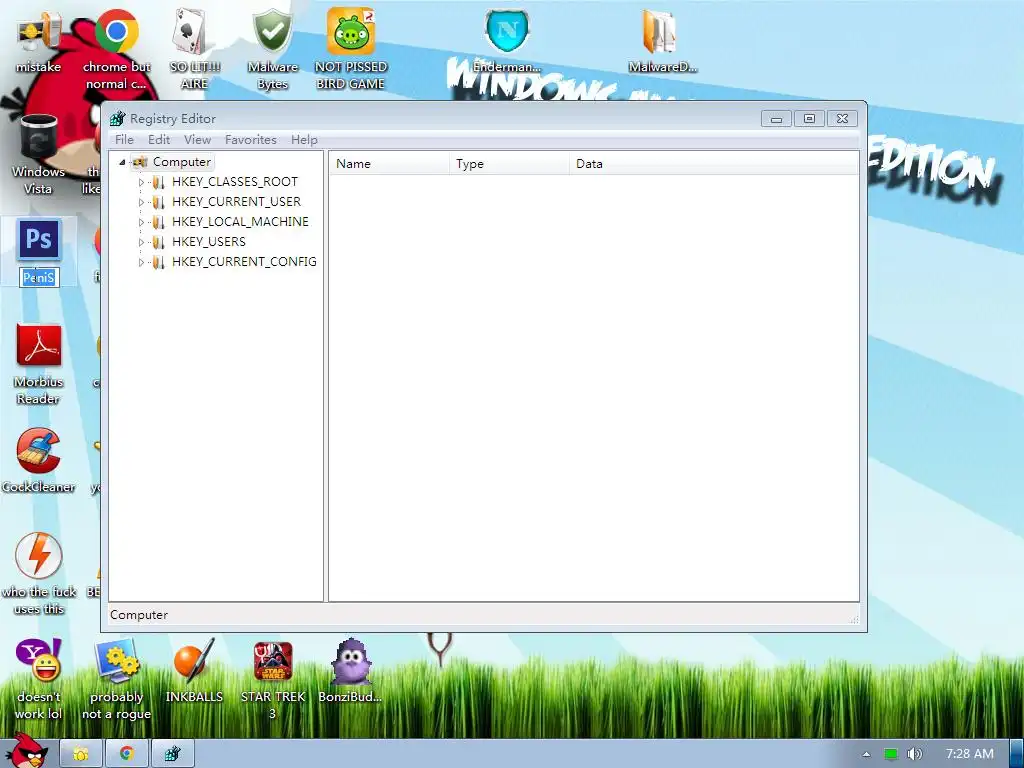The height and width of the screenshot is (768, 1024).
Task: Select the NOT PISSED BIRD GAME icon
Action: click(x=351, y=50)
